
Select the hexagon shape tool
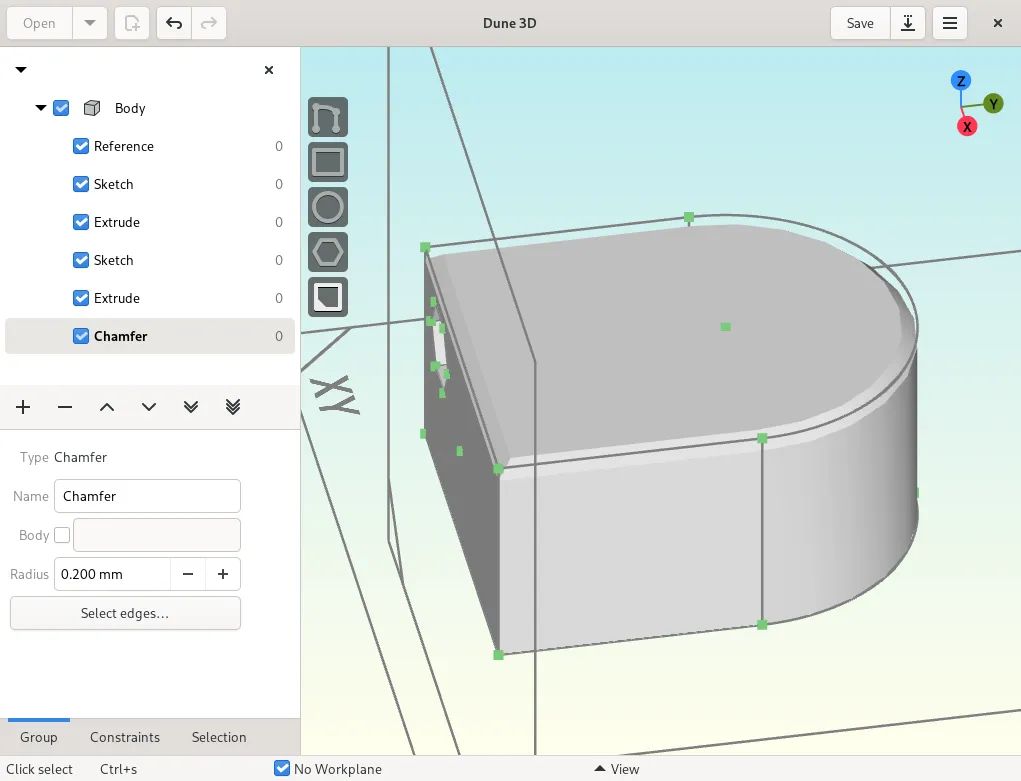click(x=328, y=252)
